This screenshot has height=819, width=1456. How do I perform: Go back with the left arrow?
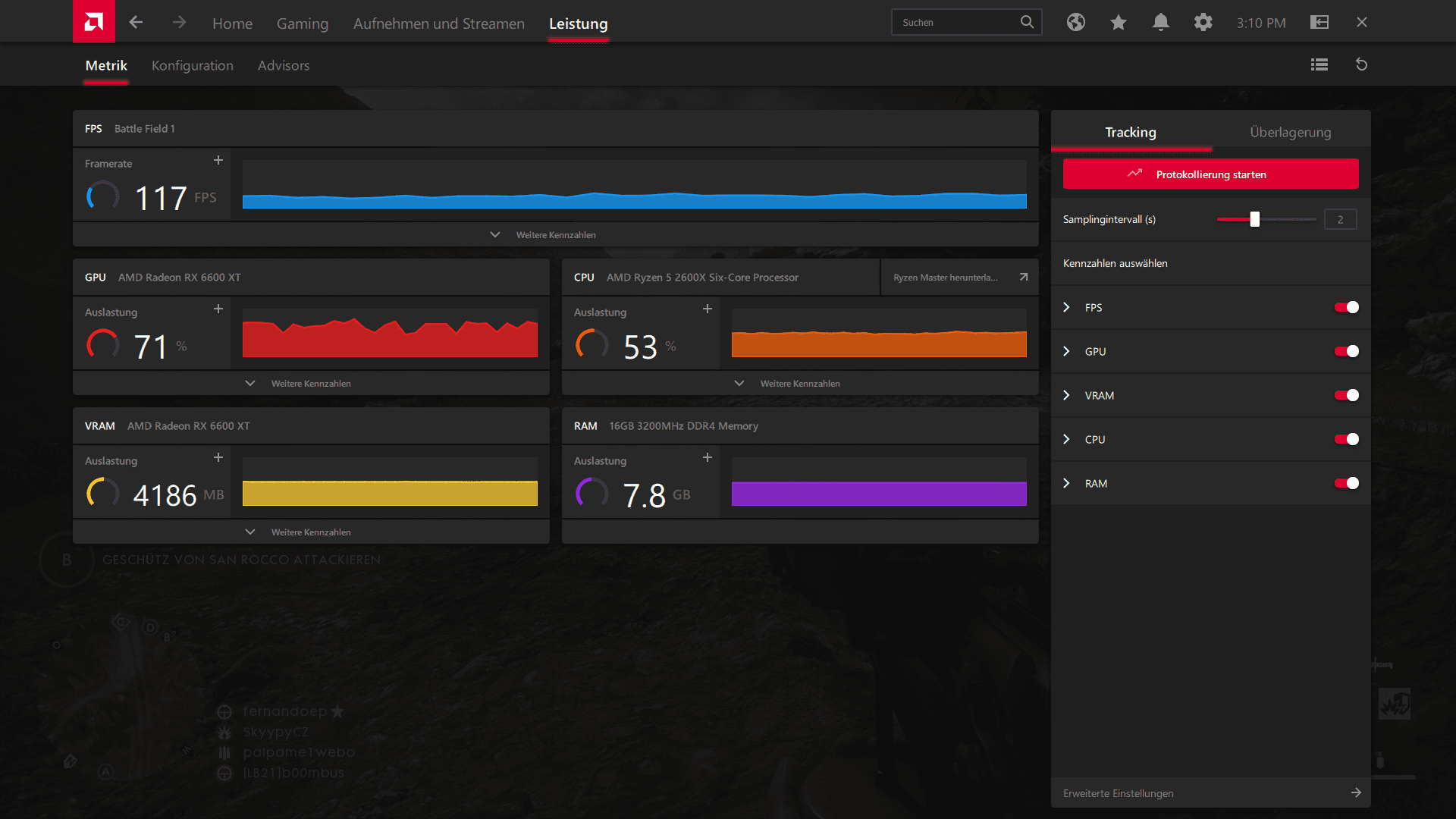click(x=136, y=23)
